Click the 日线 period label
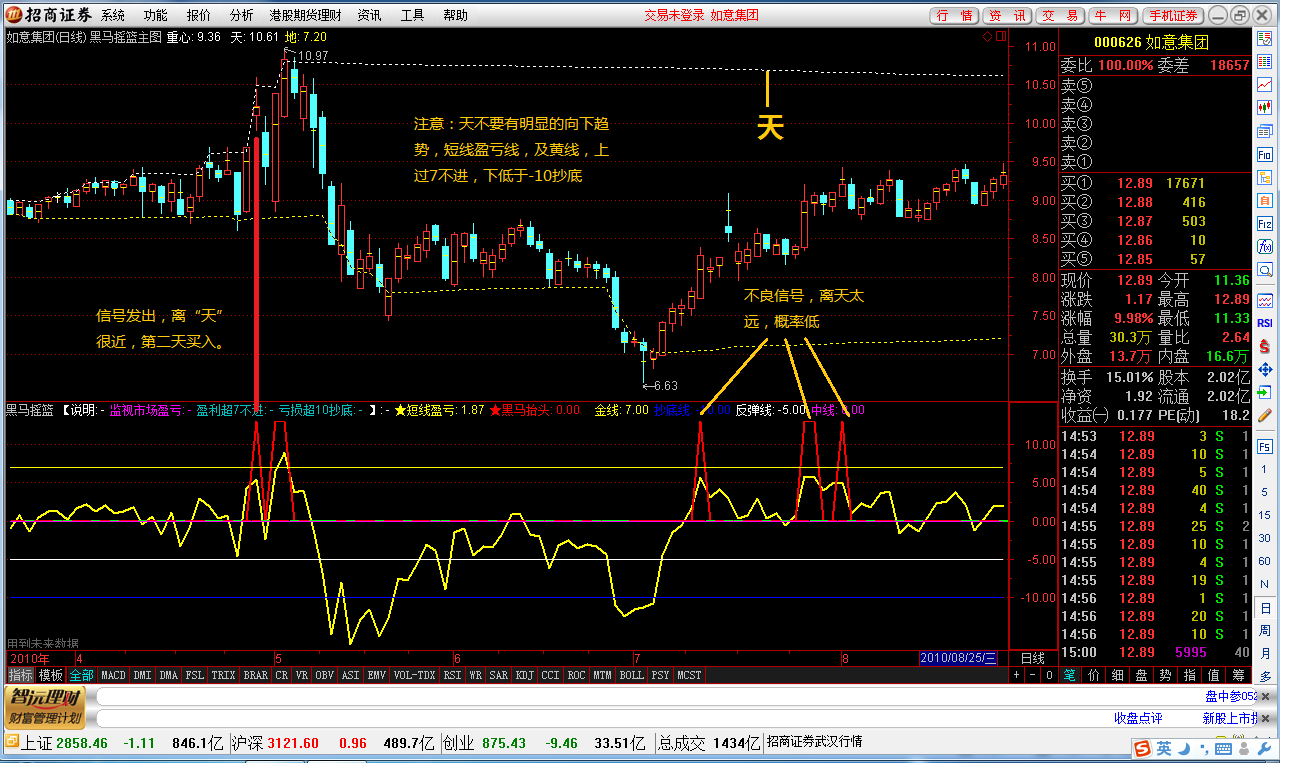The width and height of the screenshot is (1289, 763). point(1032,658)
